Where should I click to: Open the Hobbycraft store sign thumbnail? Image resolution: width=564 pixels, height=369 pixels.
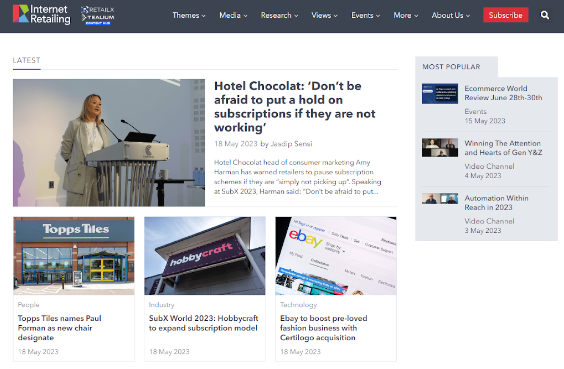click(x=205, y=256)
